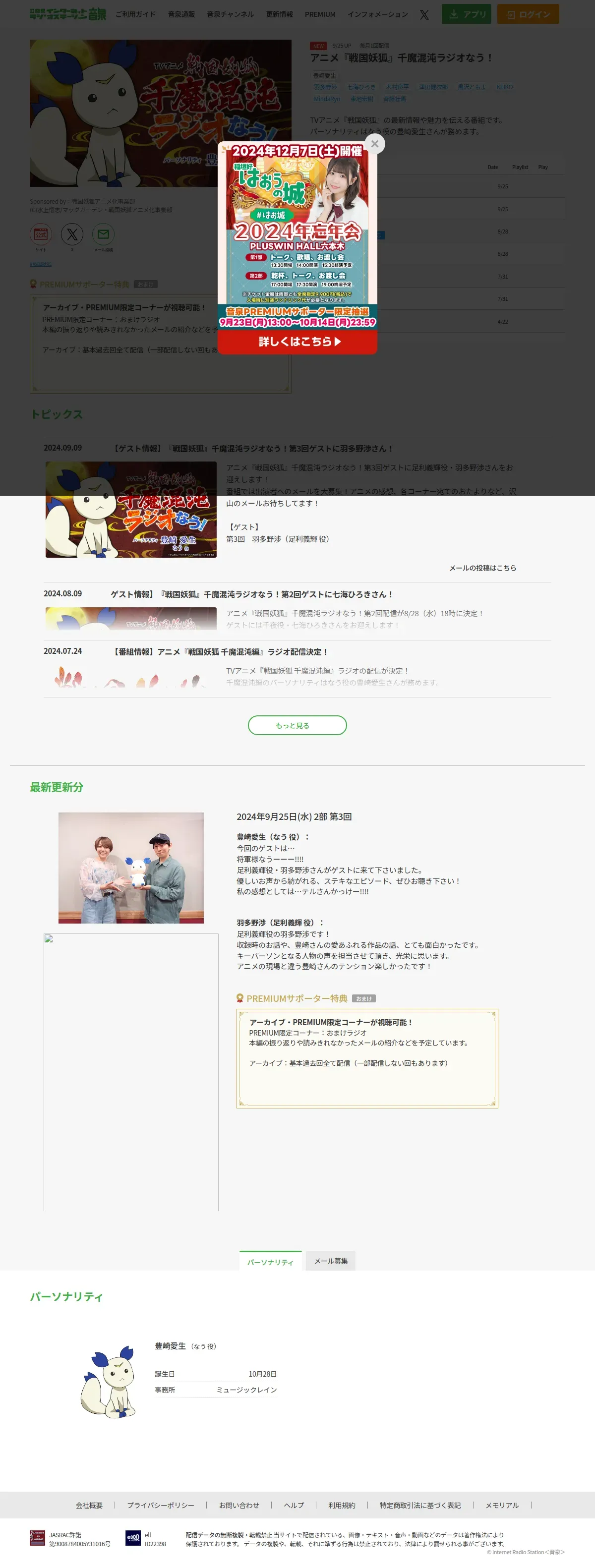This screenshot has height=1568, width=595.
Task: Open ヘルプ in the footer
Action: [294, 1506]
